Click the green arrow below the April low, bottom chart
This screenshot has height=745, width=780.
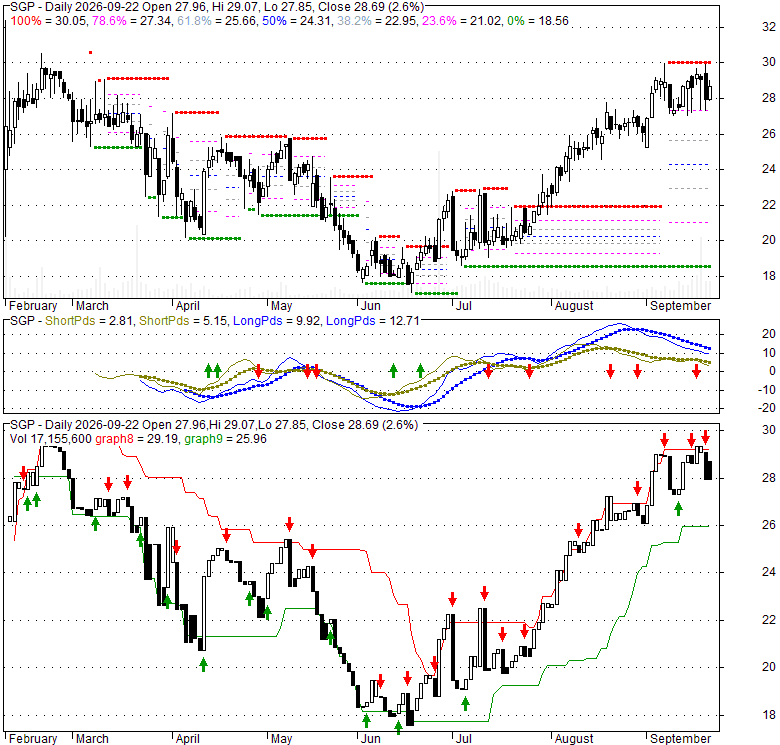click(203, 664)
